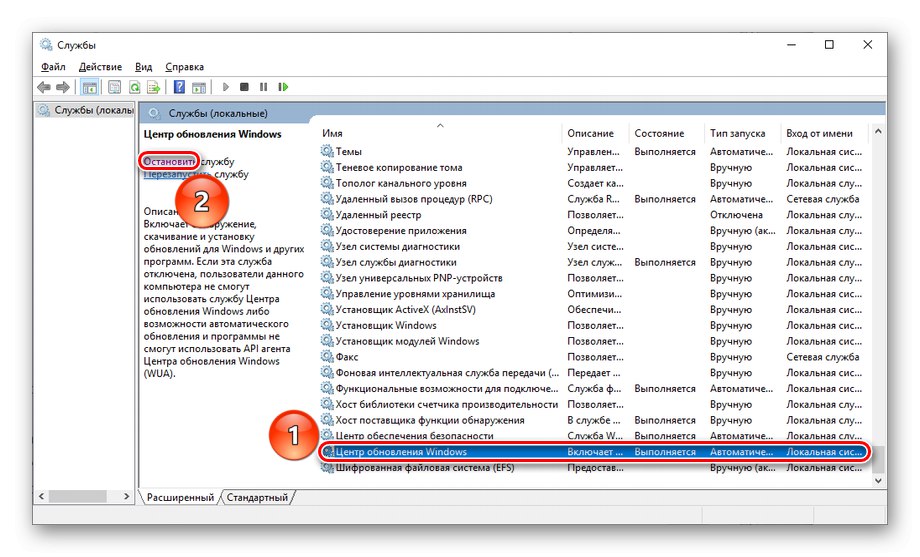The height and width of the screenshot is (557, 920).
Task: Toggle the console tree pane icon
Action: click(x=90, y=87)
